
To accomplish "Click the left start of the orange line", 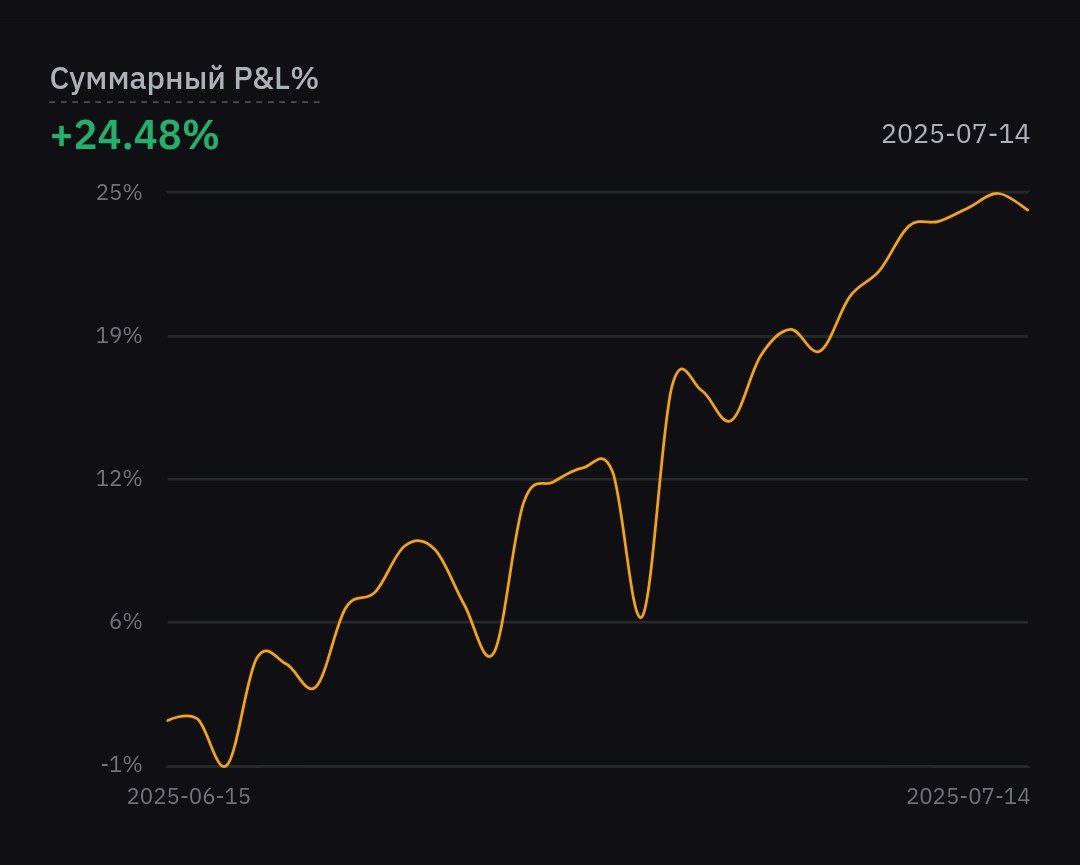I will tap(168, 720).
